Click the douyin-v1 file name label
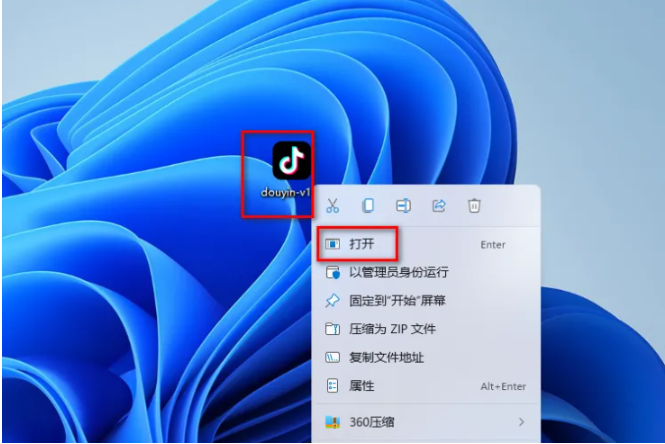665x444 pixels. click(285, 193)
